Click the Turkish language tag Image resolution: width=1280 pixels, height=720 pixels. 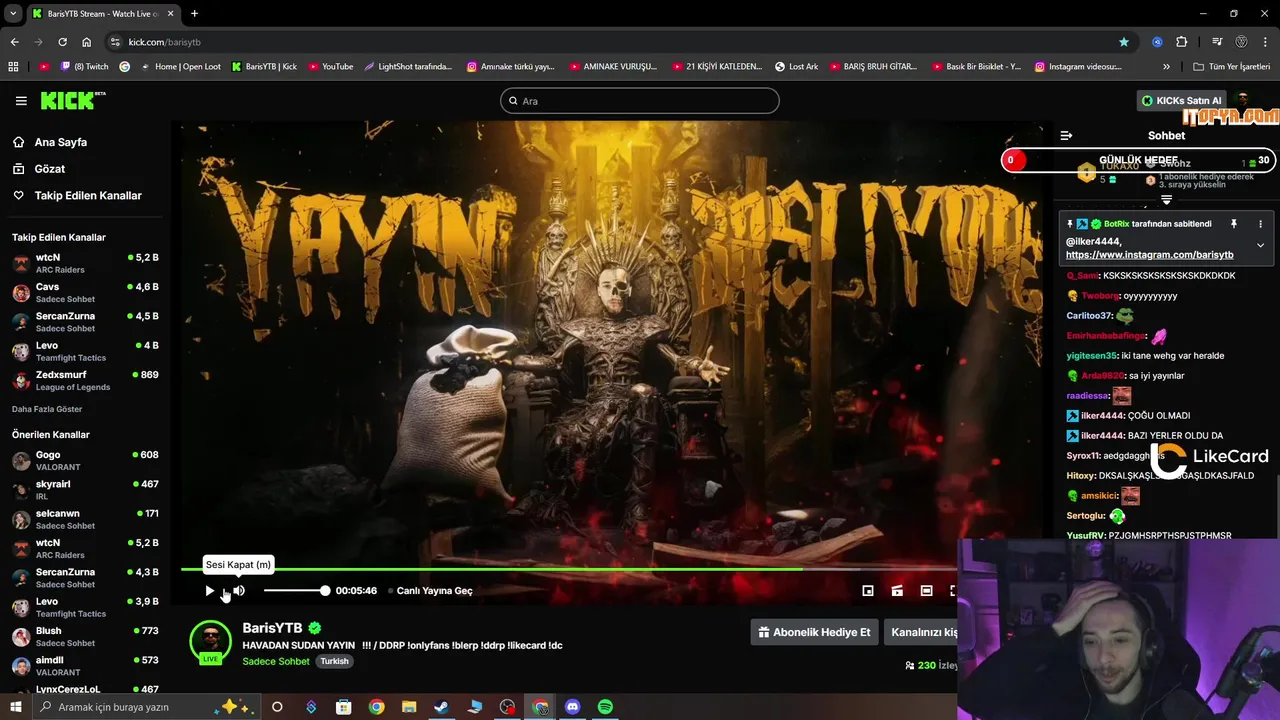pyautogui.click(x=334, y=662)
